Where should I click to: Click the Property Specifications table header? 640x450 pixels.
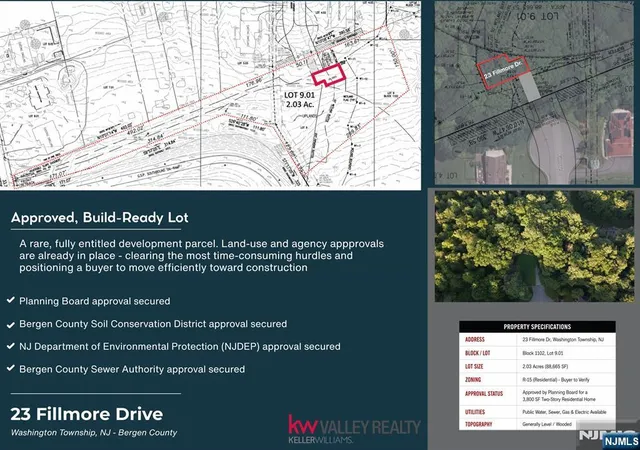537,327
